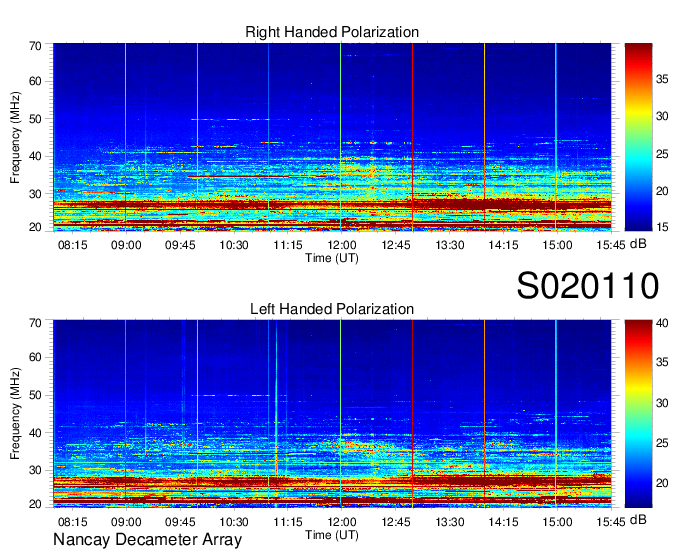
Task: Click the 'Right Handed Polarization' plot title
Action: pos(332,32)
